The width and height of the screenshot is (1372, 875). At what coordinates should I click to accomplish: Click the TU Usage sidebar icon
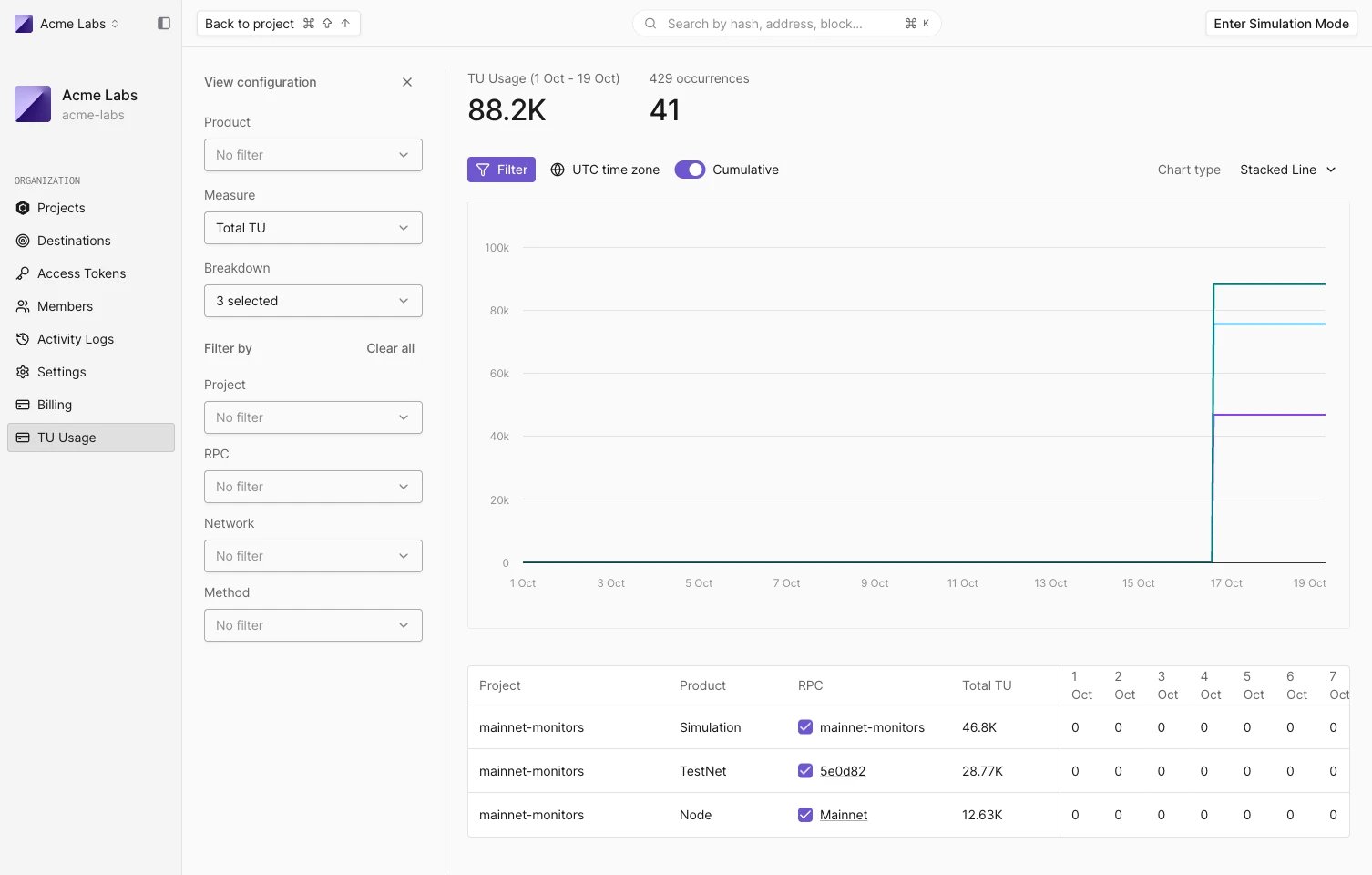[23, 437]
